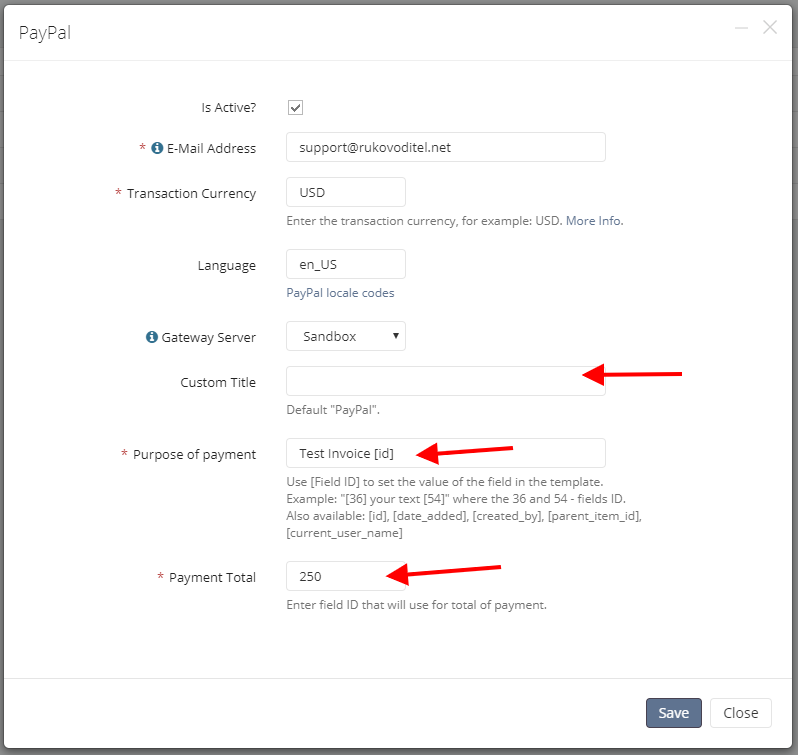This screenshot has height=755, width=798.
Task: Close the PayPal dialog with the X icon
Action: point(770,27)
